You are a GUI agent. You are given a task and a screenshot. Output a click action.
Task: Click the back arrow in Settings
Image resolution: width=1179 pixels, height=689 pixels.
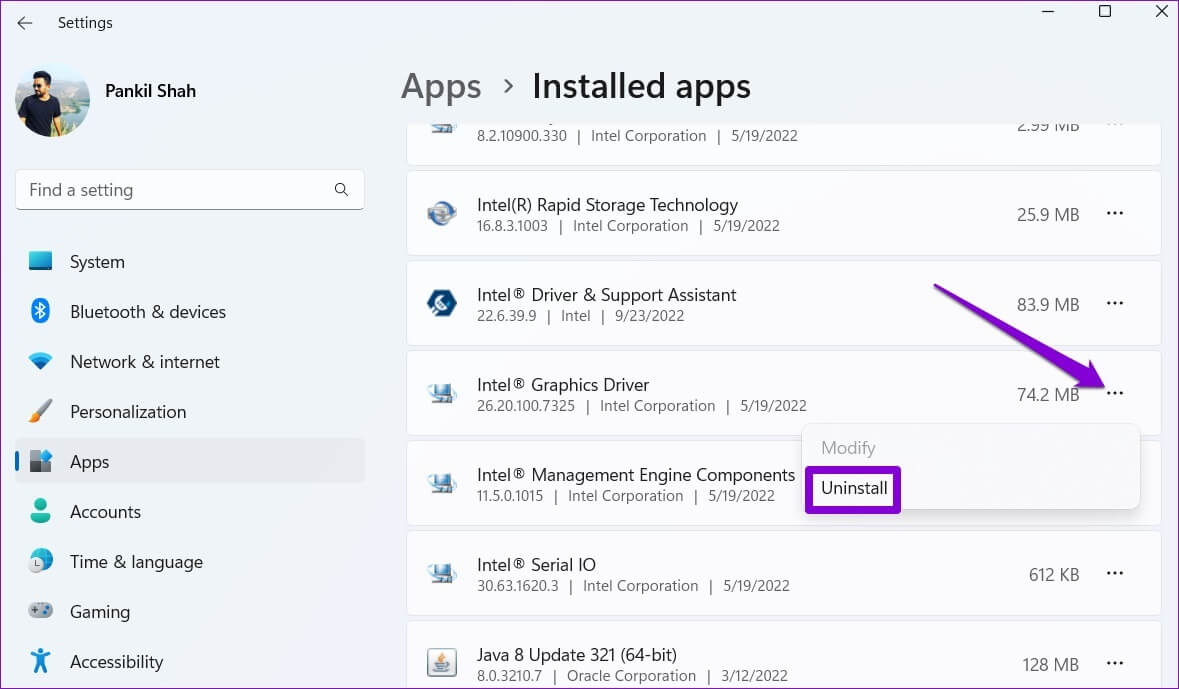pyautogui.click(x=25, y=23)
